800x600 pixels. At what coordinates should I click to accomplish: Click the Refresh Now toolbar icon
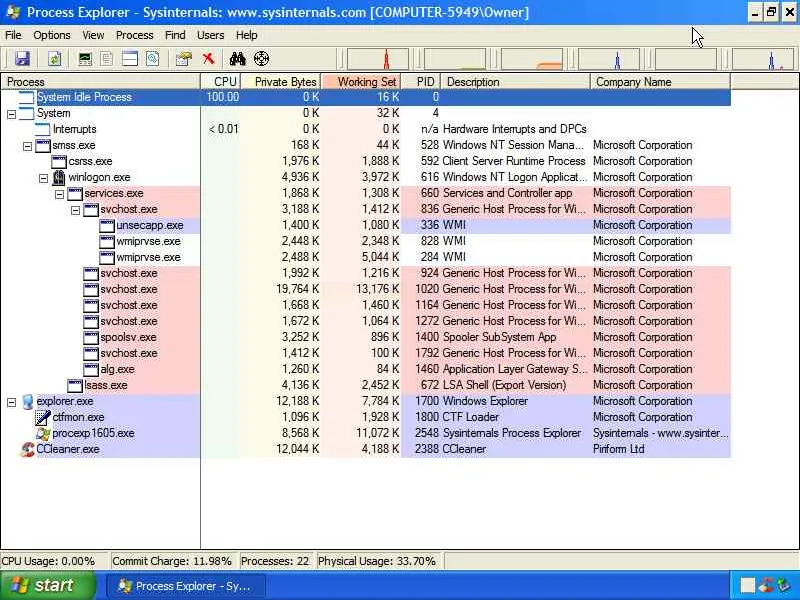(x=55, y=59)
